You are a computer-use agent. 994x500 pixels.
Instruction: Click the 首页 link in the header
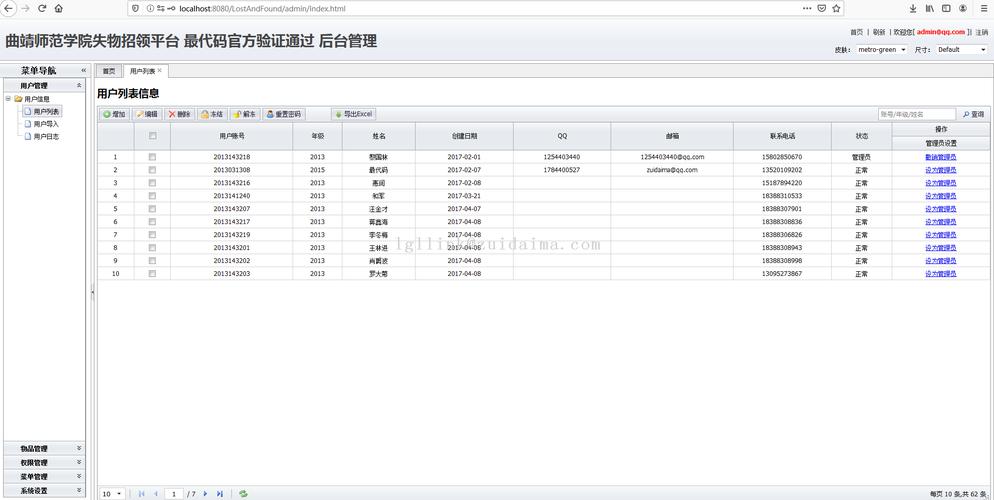856,32
